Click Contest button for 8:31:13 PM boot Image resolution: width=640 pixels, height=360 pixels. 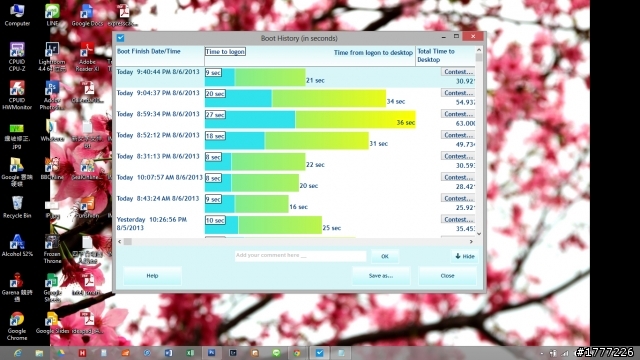(458, 156)
